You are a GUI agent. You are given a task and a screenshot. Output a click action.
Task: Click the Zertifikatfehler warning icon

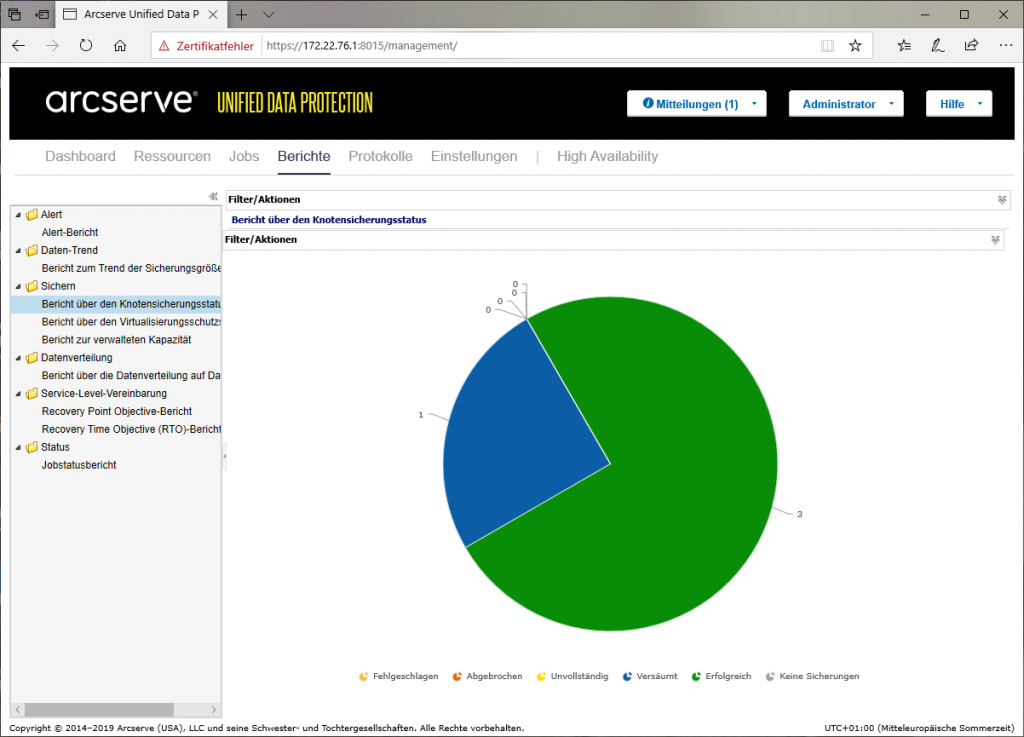click(x=164, y=46)
